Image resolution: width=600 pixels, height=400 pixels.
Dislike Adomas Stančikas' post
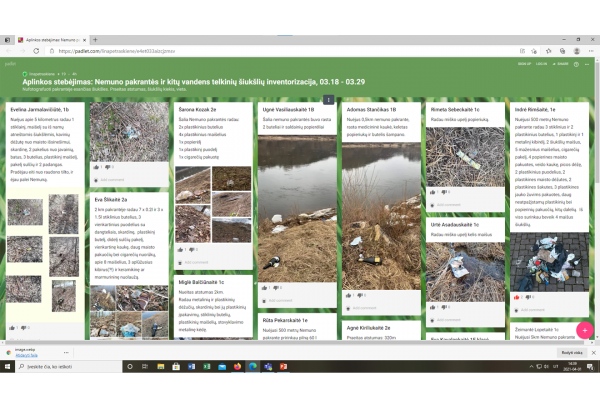[x=360, y=295]
